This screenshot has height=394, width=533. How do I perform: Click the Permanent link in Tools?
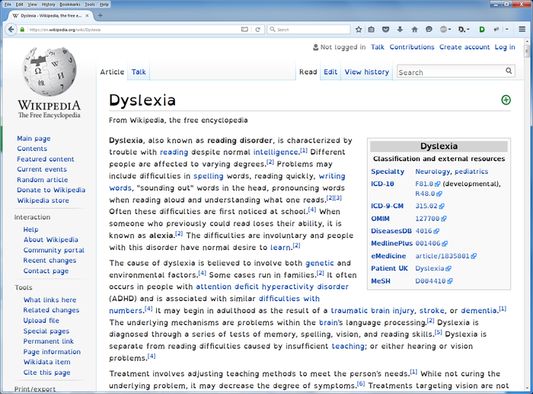[x=48, y=341]
